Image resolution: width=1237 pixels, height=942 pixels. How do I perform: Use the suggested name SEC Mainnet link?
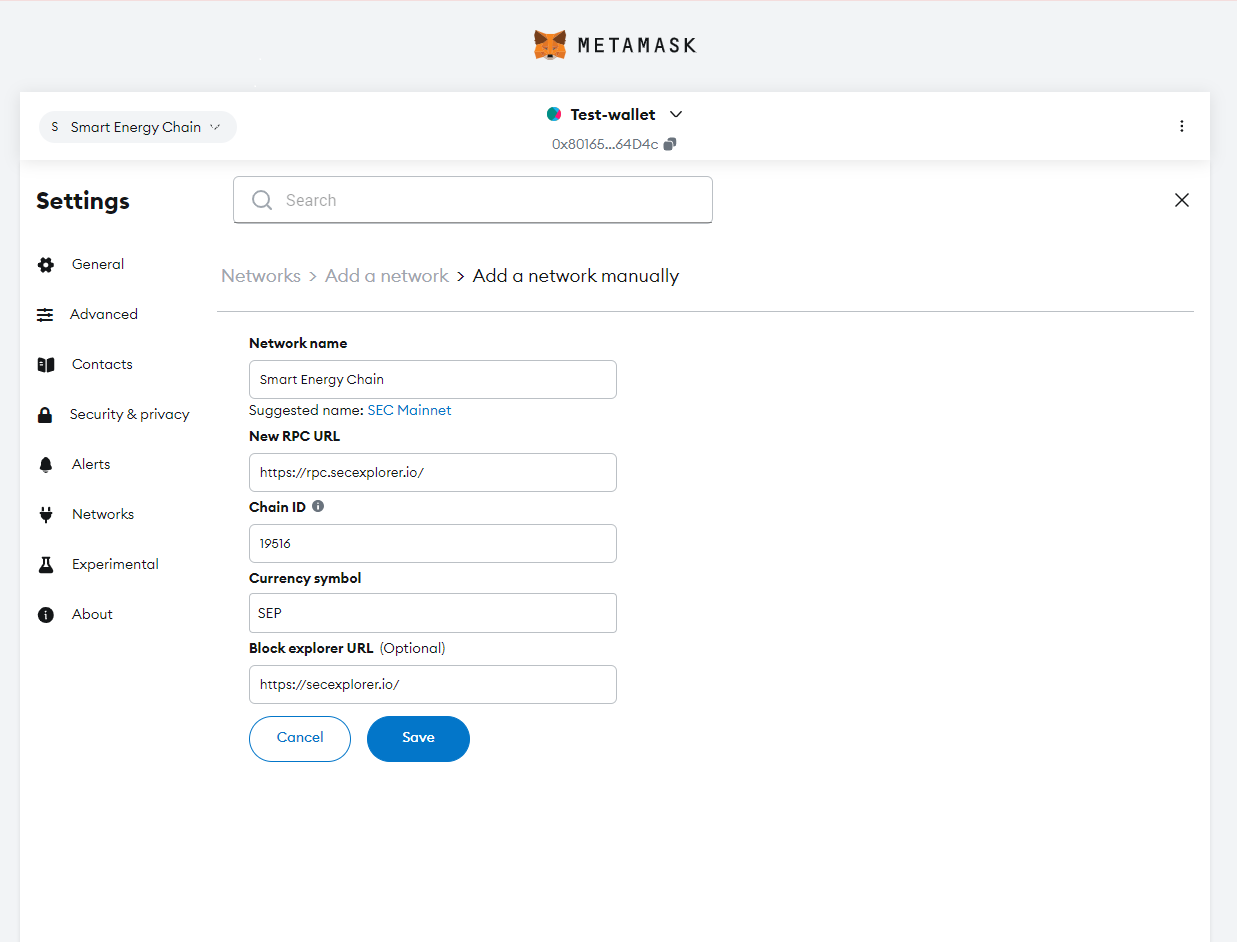(x=409, y=410)
